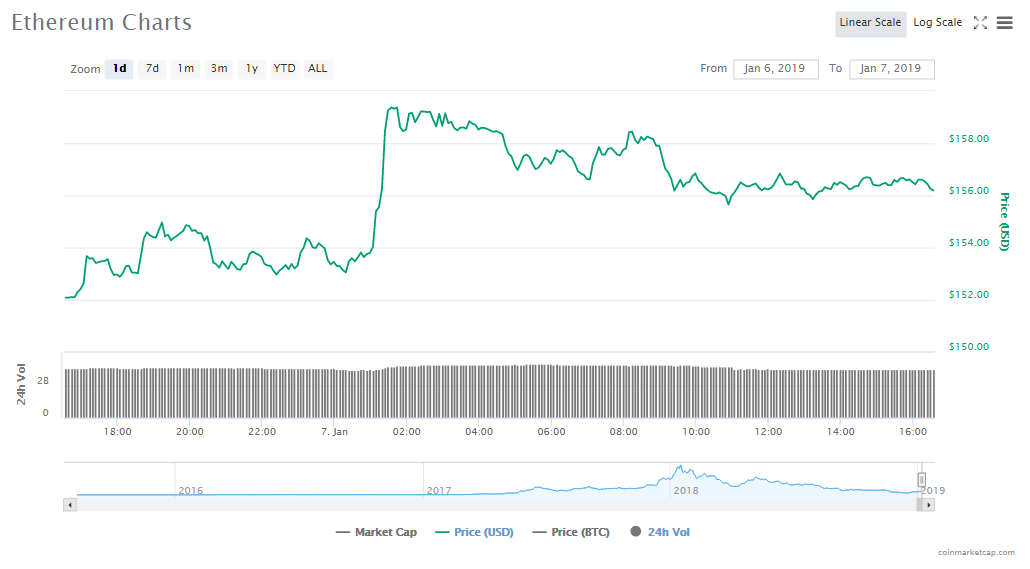Click the fullscreen expand icon
This screenshot has width=1030, height=569.
(x=980, y=23)
